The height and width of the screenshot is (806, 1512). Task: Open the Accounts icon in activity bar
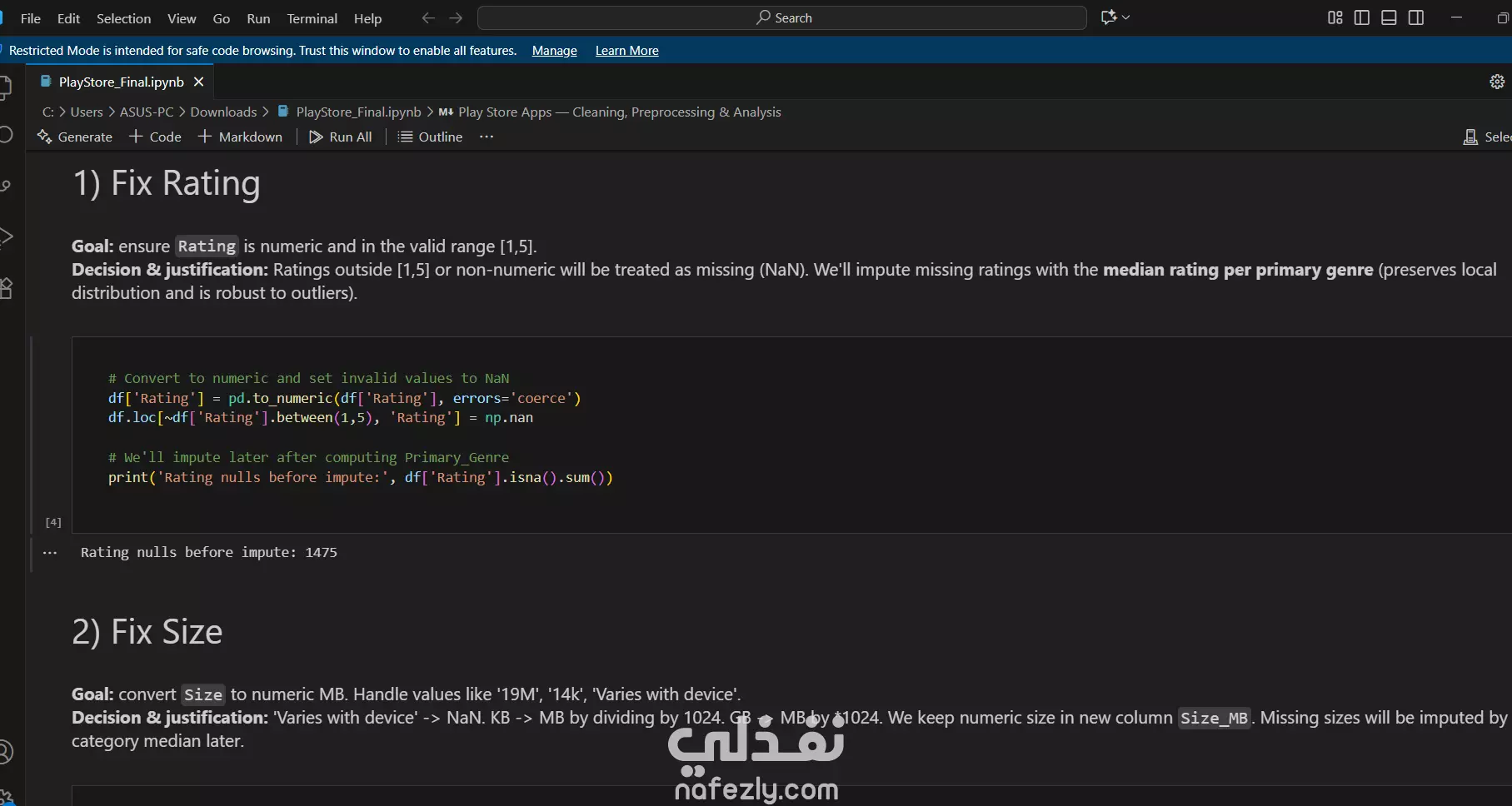(7, 752)
